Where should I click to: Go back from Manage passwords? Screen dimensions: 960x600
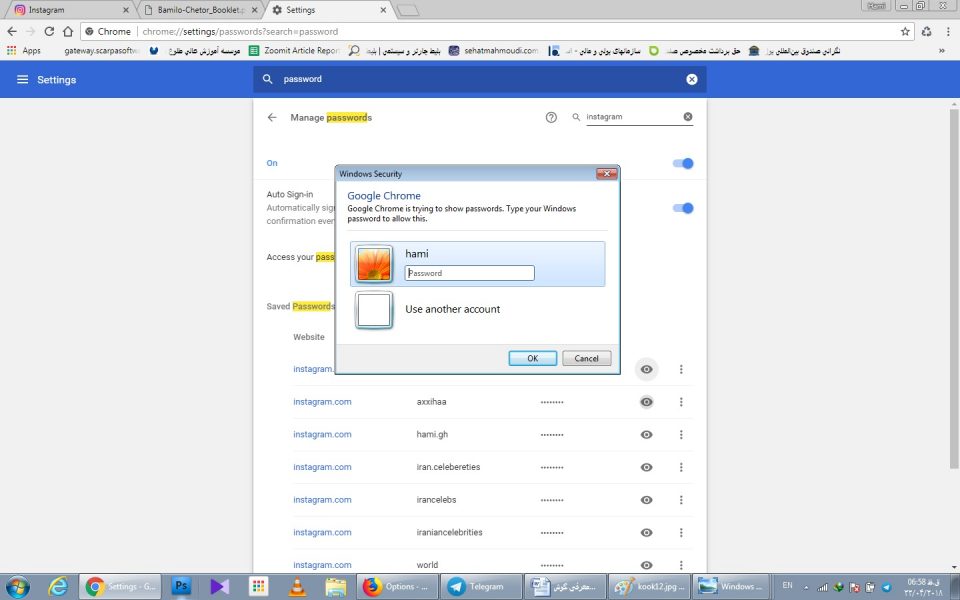coord(272,117)
